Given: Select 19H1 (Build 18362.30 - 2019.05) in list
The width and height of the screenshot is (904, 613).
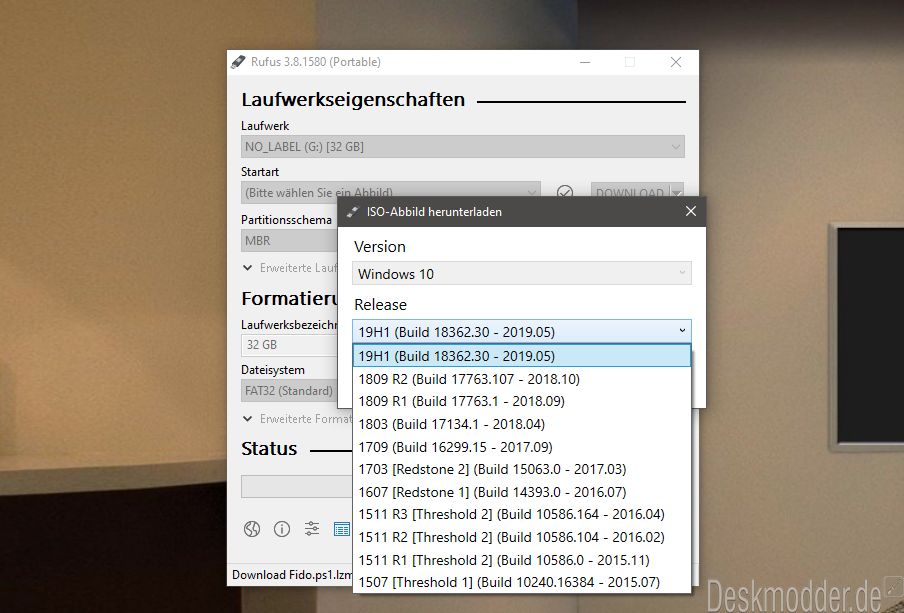Looking at the screenshot, I should [x=522, y=356].
